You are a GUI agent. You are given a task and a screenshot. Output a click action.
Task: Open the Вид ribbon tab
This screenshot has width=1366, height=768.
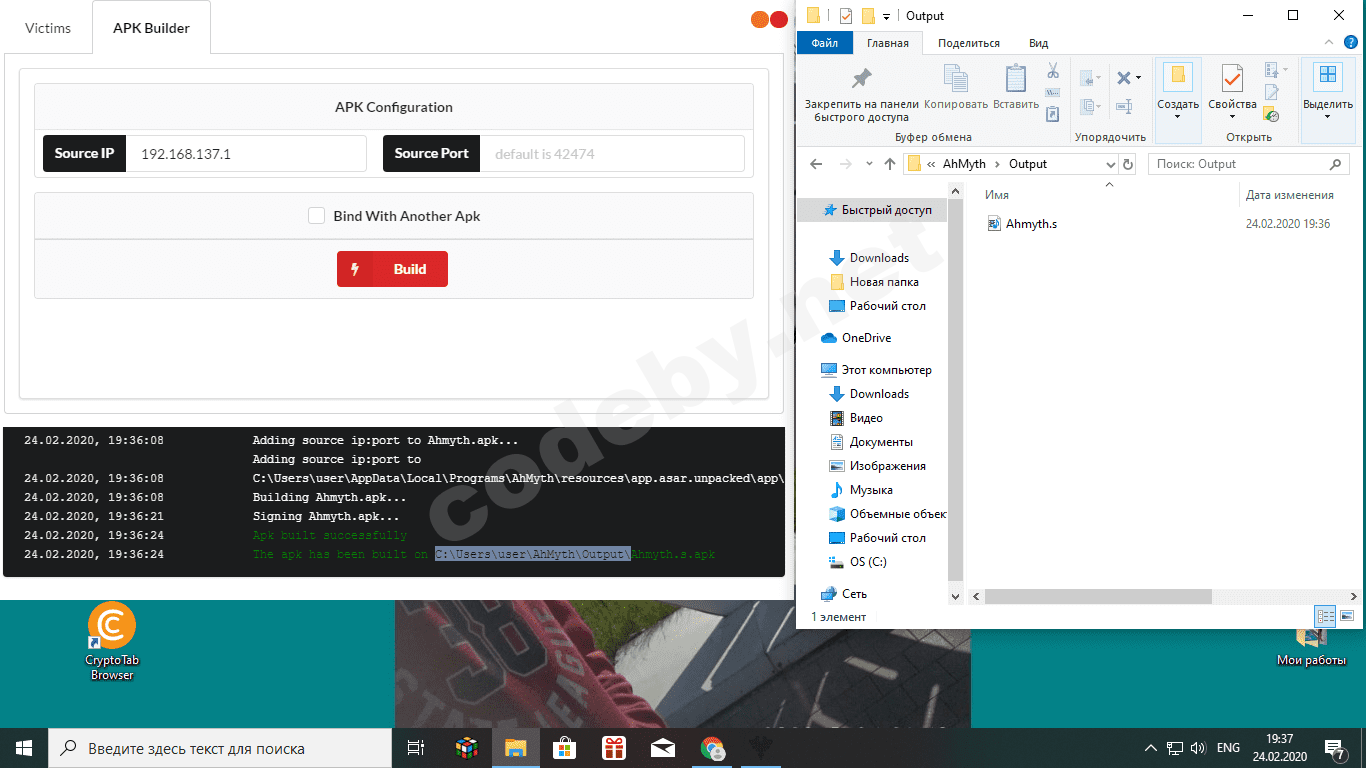(x=1038, y=43)
